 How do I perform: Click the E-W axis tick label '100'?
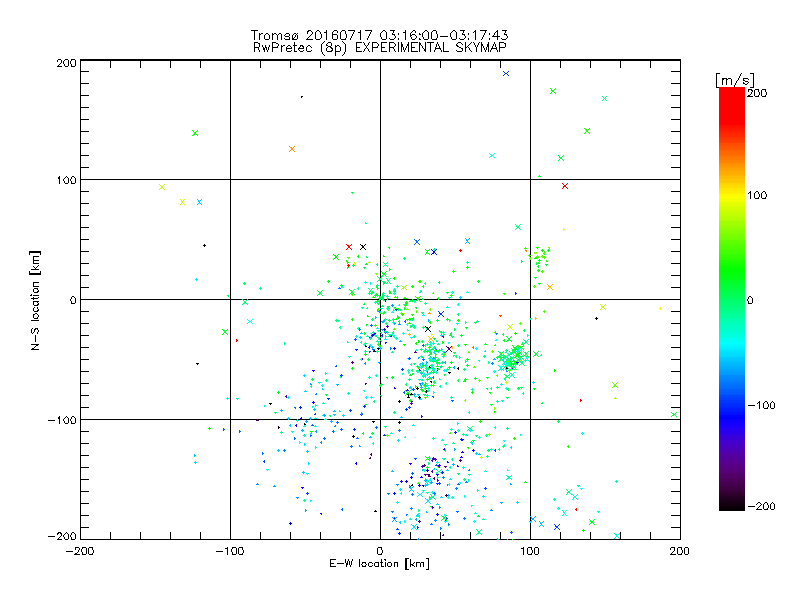tap(530, 551)
